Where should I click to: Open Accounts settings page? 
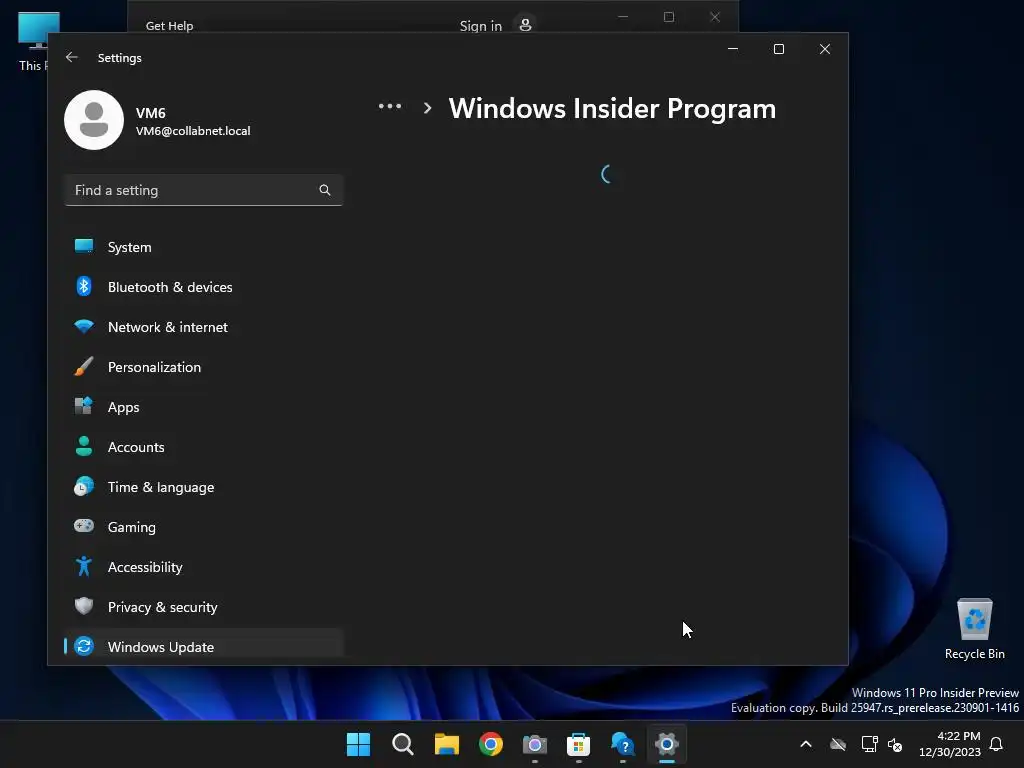coord(204,447)
